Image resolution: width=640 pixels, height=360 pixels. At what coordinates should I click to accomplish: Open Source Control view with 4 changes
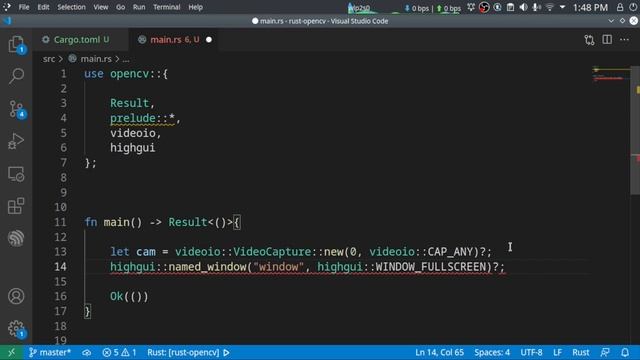16,109
